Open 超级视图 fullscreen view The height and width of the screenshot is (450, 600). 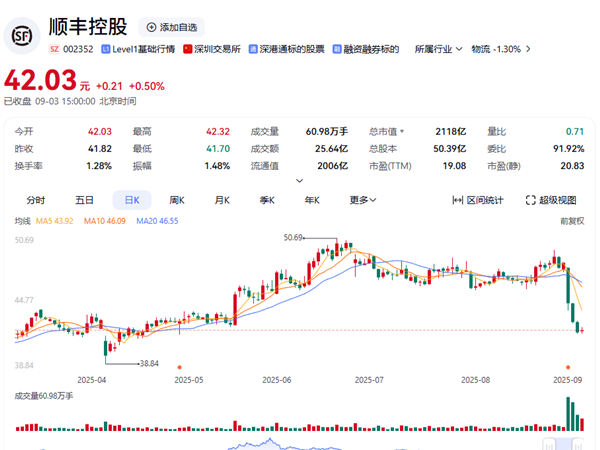[551, 200]
